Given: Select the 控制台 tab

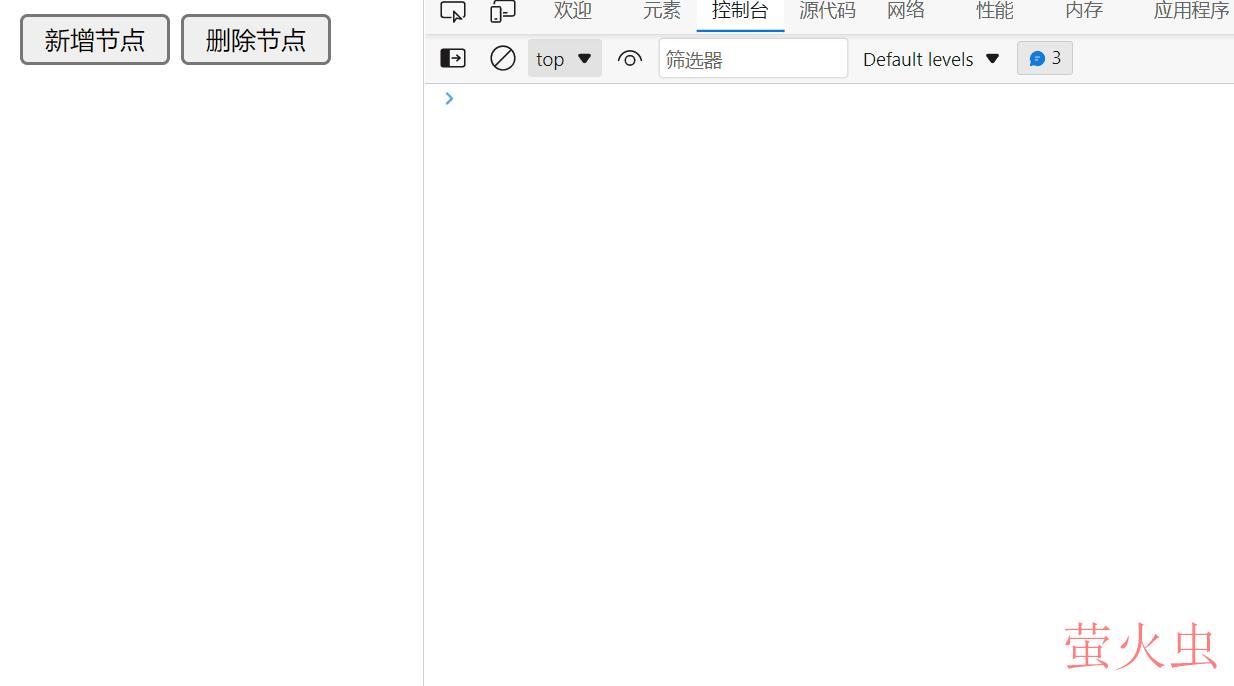Looking at the screenshot, I should (x=740, y=11).
